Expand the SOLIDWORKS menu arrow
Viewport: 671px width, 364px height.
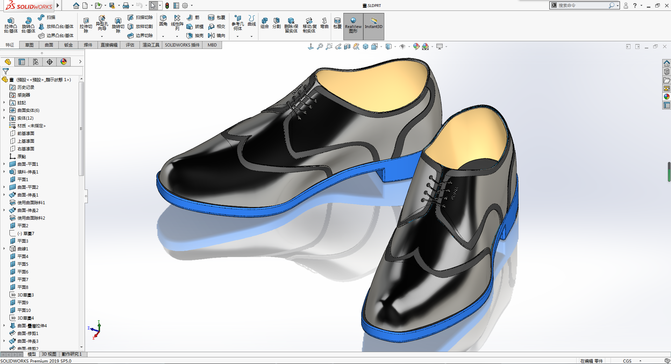tap(57, 6)
